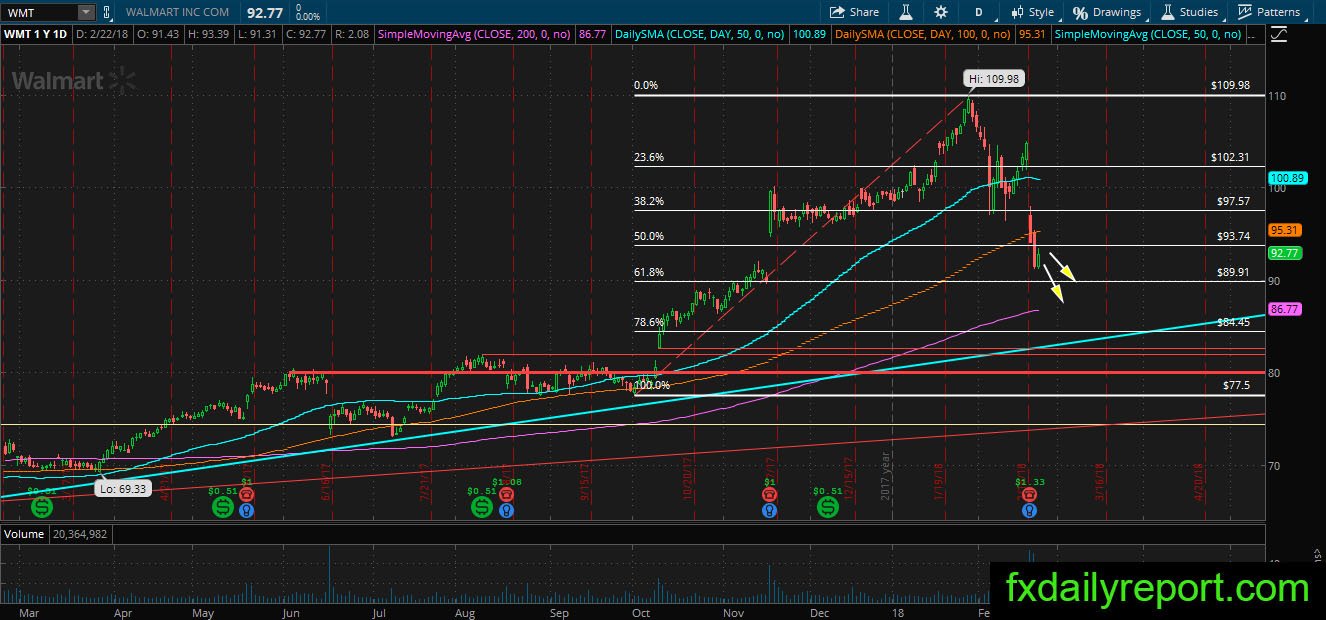Click the WMT symbol input field
This screenshot has height=620, width=1326.
pos(40,12)
